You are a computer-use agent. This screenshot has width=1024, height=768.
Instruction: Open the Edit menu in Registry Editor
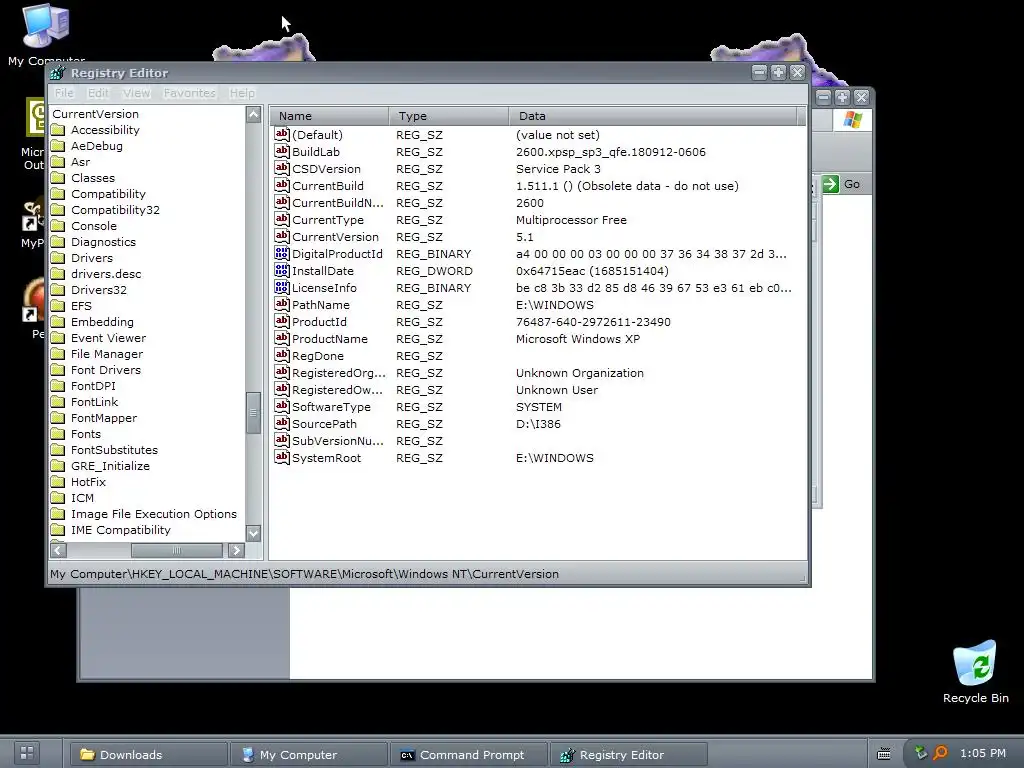pos(98,93)
